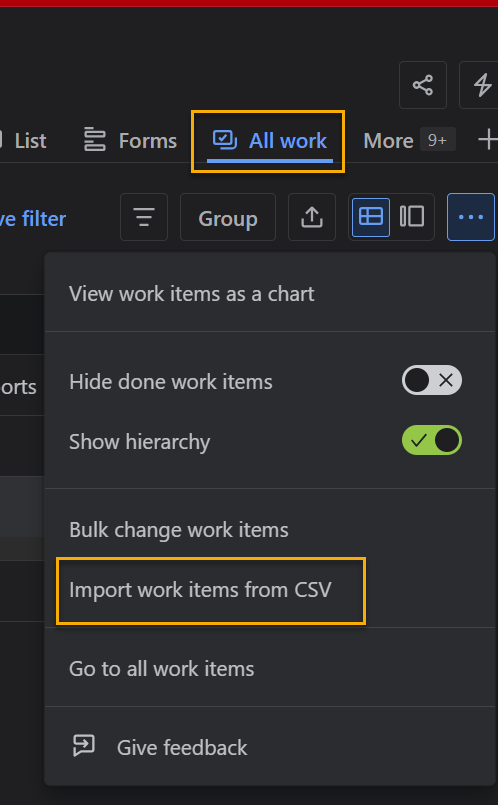Click the three-dots more actions button

pyautogui.click(x=471, y=217)
